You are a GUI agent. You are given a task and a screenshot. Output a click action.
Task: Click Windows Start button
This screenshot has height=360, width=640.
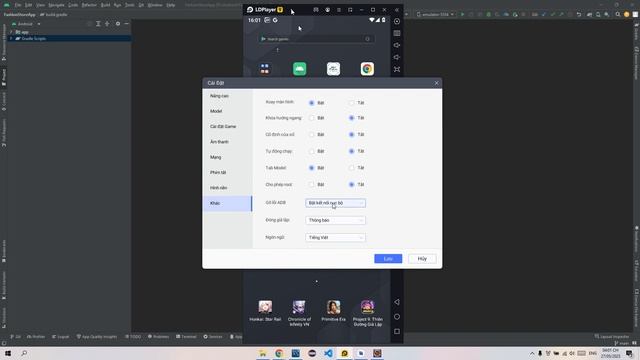click(x=8, y=353)
